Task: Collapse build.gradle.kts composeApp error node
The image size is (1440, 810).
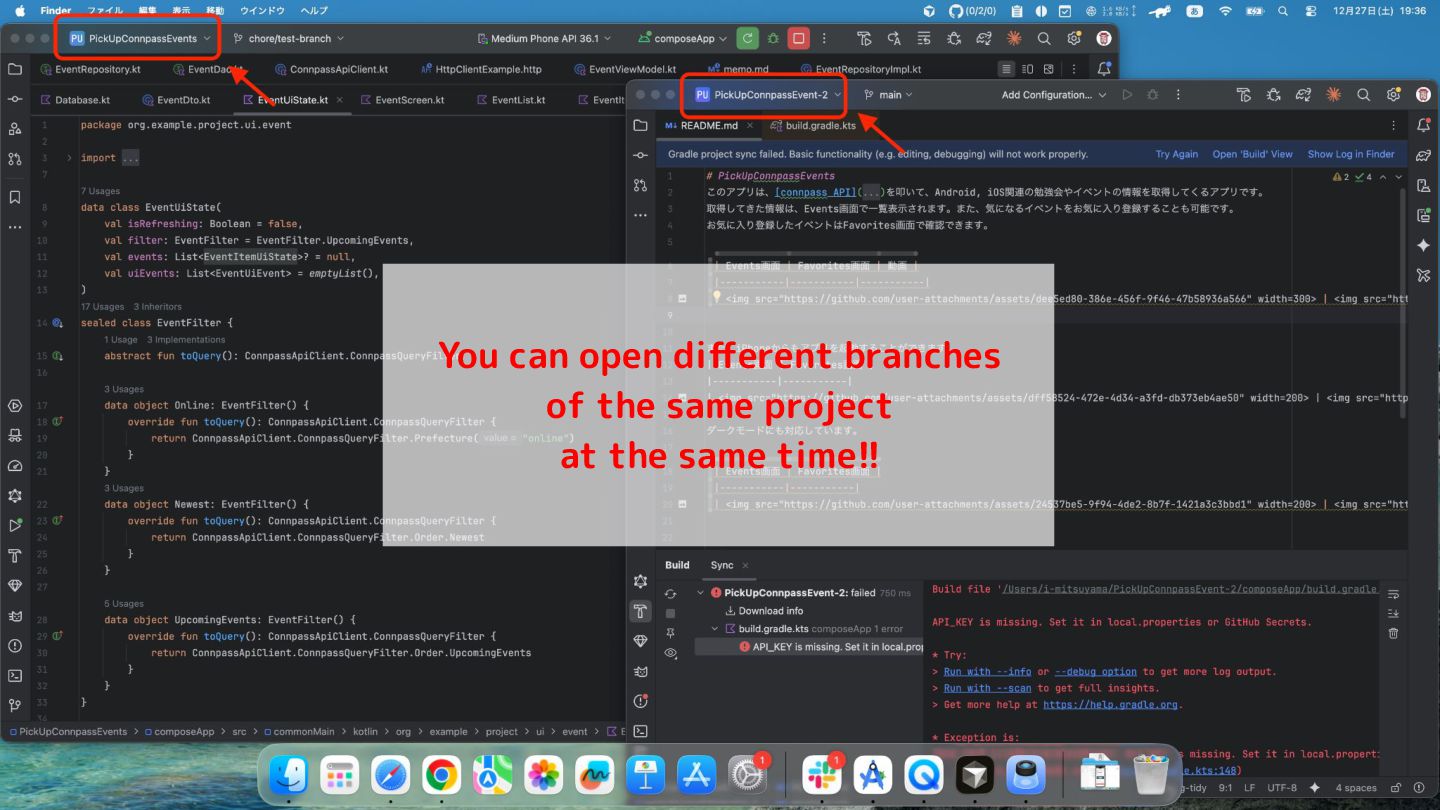Action: pos(715,629)
